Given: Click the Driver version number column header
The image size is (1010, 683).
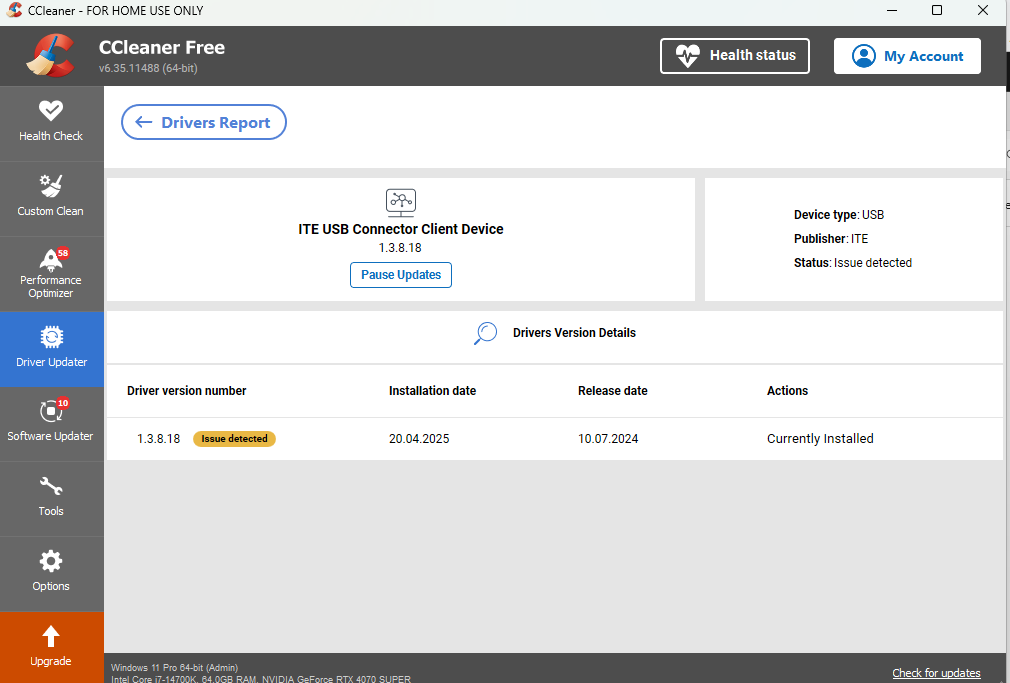Looking at the screenshot, I should pyautogui.click(x=187, y=391).
